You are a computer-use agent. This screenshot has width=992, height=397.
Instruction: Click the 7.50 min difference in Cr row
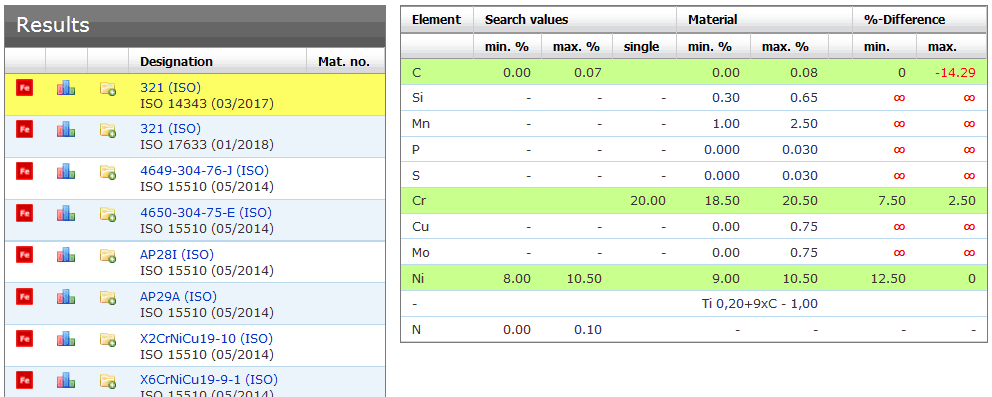[892, 201]
